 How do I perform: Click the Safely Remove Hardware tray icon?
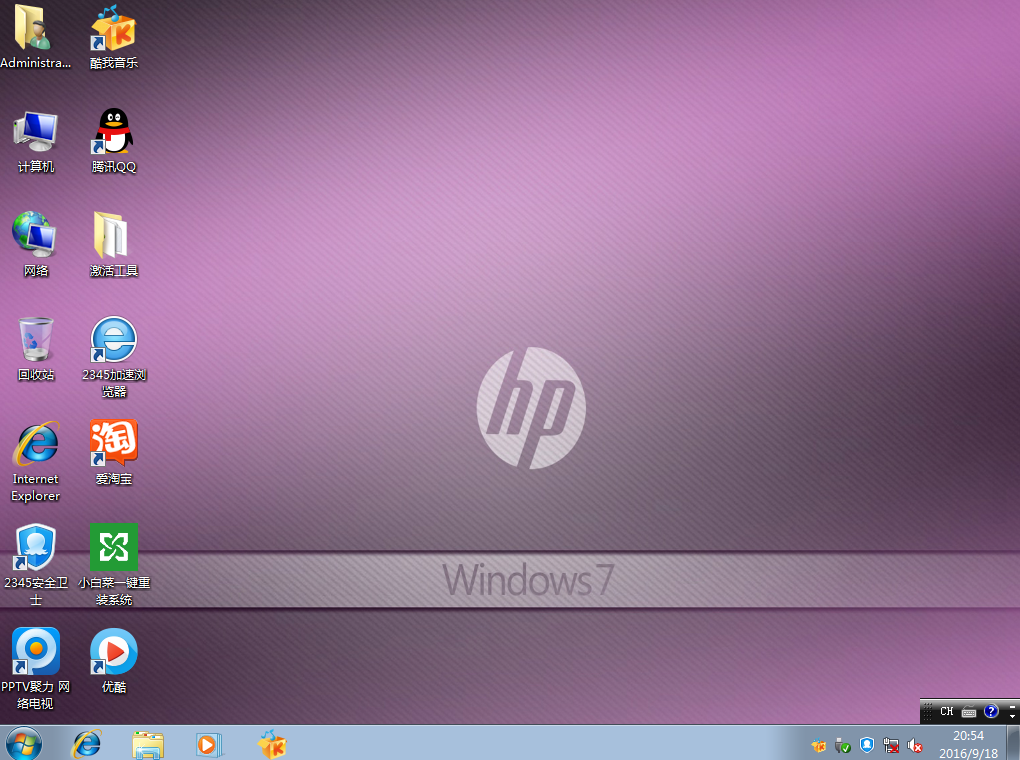[842, 746]
